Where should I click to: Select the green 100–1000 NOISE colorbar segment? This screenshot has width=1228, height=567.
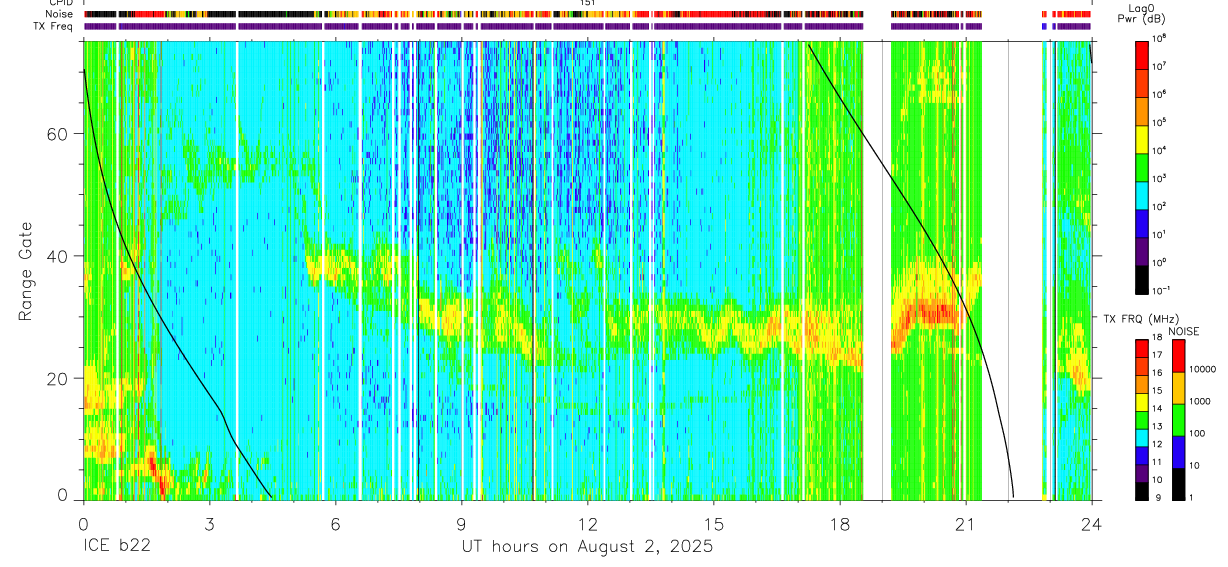[1177, 420]
